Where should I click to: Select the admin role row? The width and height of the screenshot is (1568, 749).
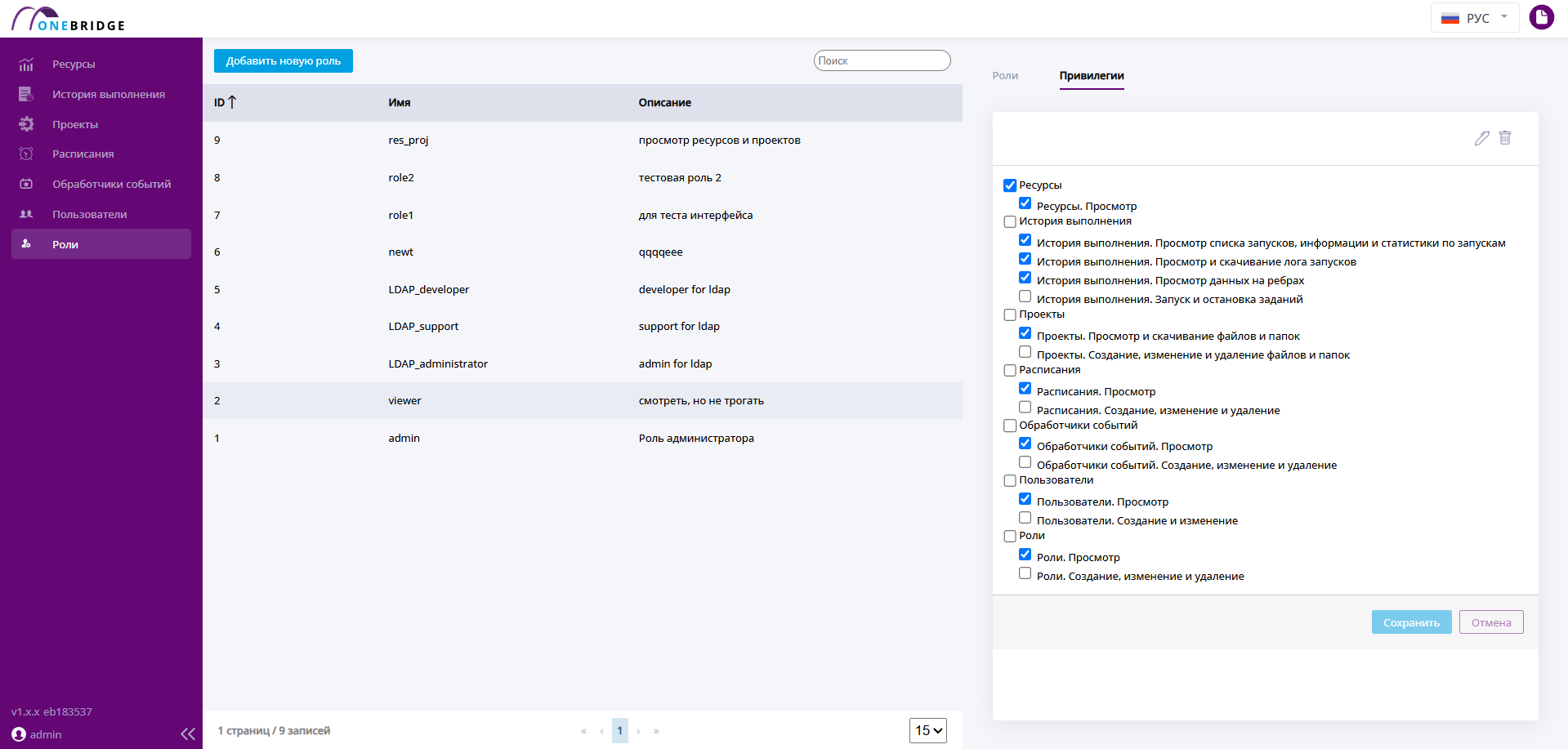(583, 439)
